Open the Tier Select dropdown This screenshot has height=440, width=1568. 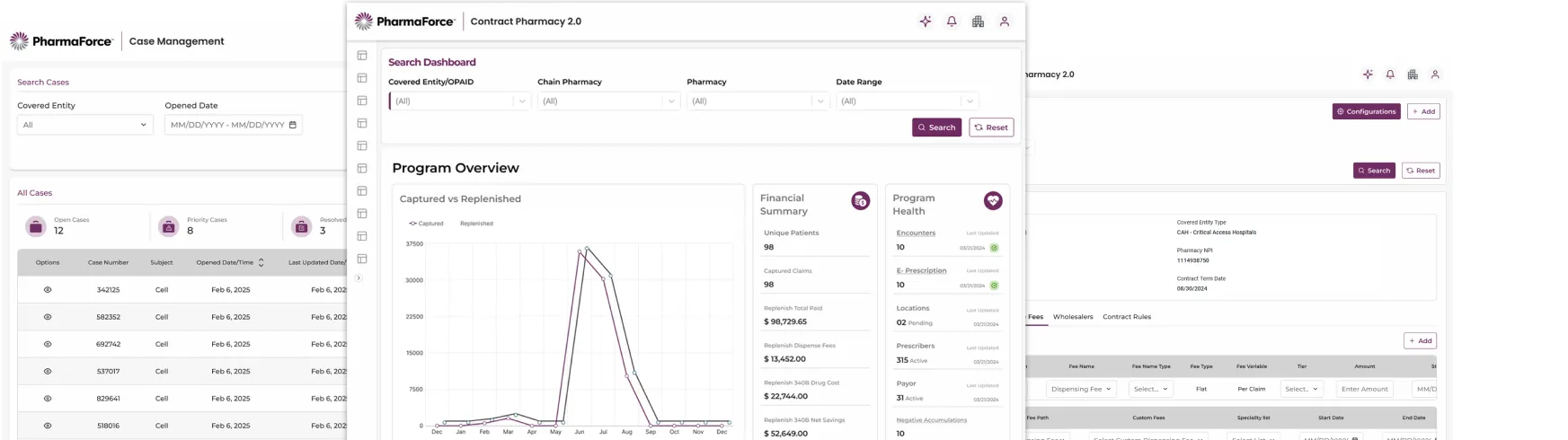pos(1302,389)
